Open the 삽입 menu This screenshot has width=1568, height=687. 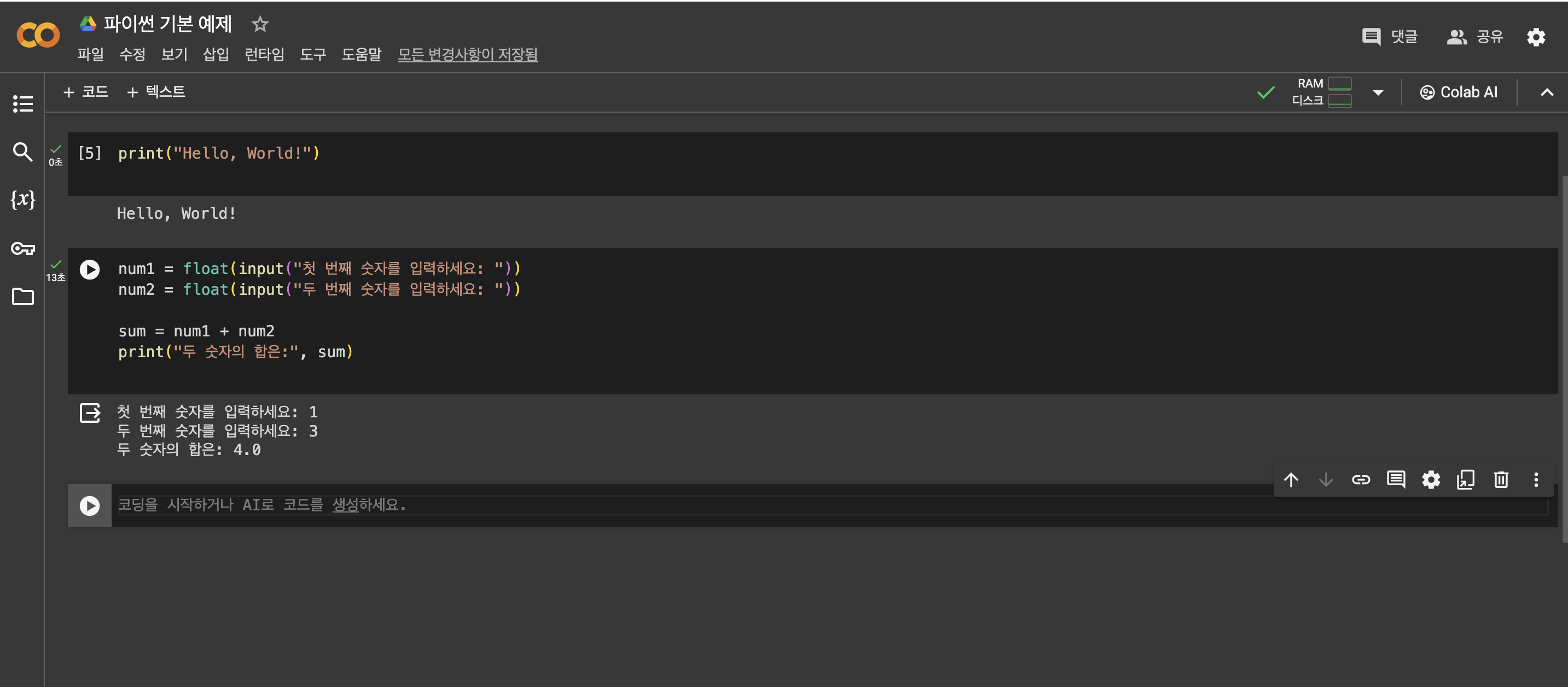[216, 54]
